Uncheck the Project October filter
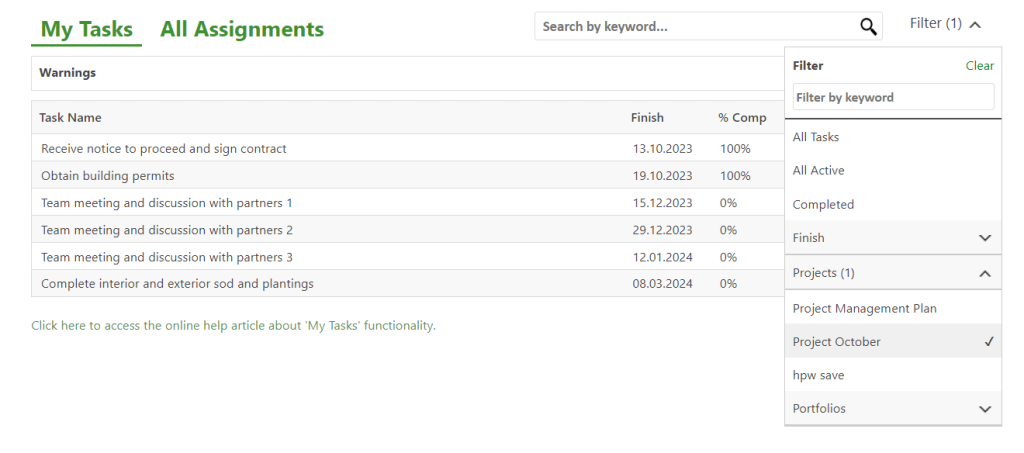Screen dimensions: 1024x453 pos(892,342)
